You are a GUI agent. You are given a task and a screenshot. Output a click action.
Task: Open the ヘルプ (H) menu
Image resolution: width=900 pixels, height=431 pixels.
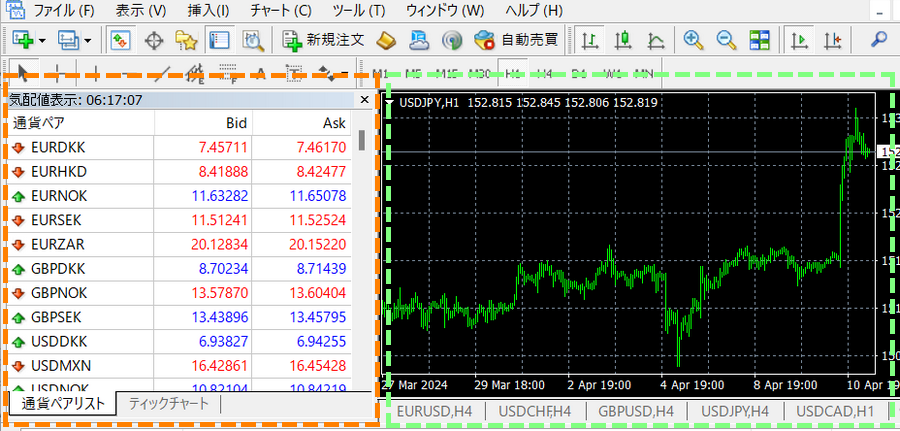tap(534, 10)
